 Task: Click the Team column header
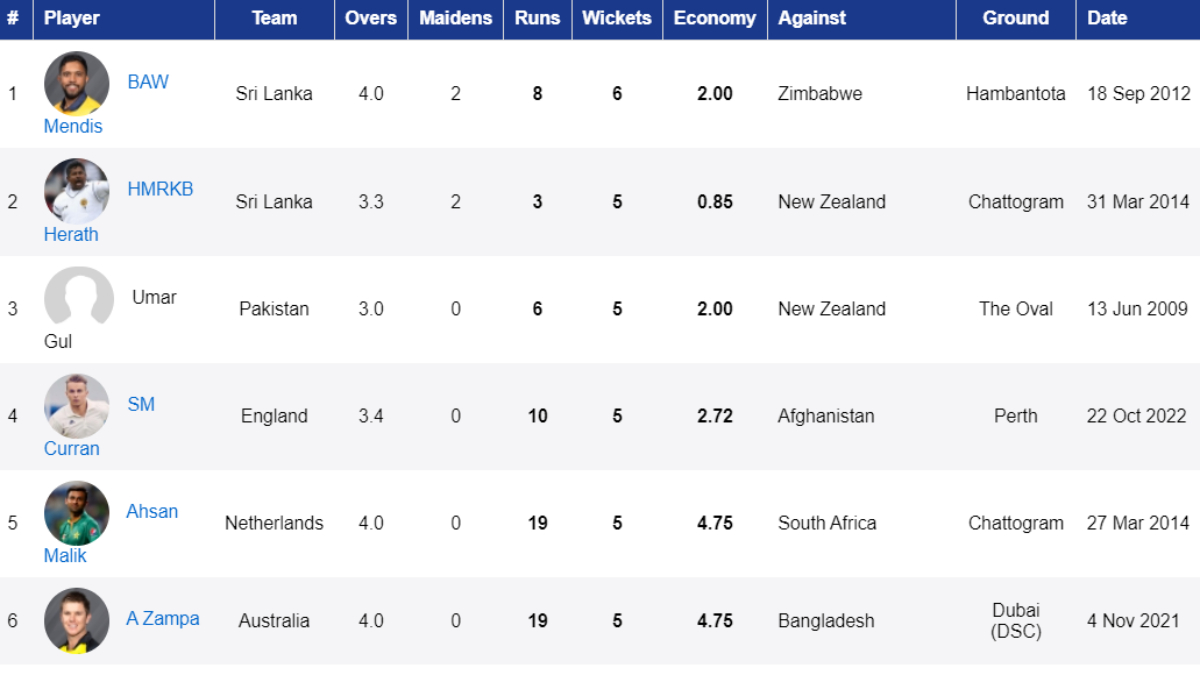(274, 18)
